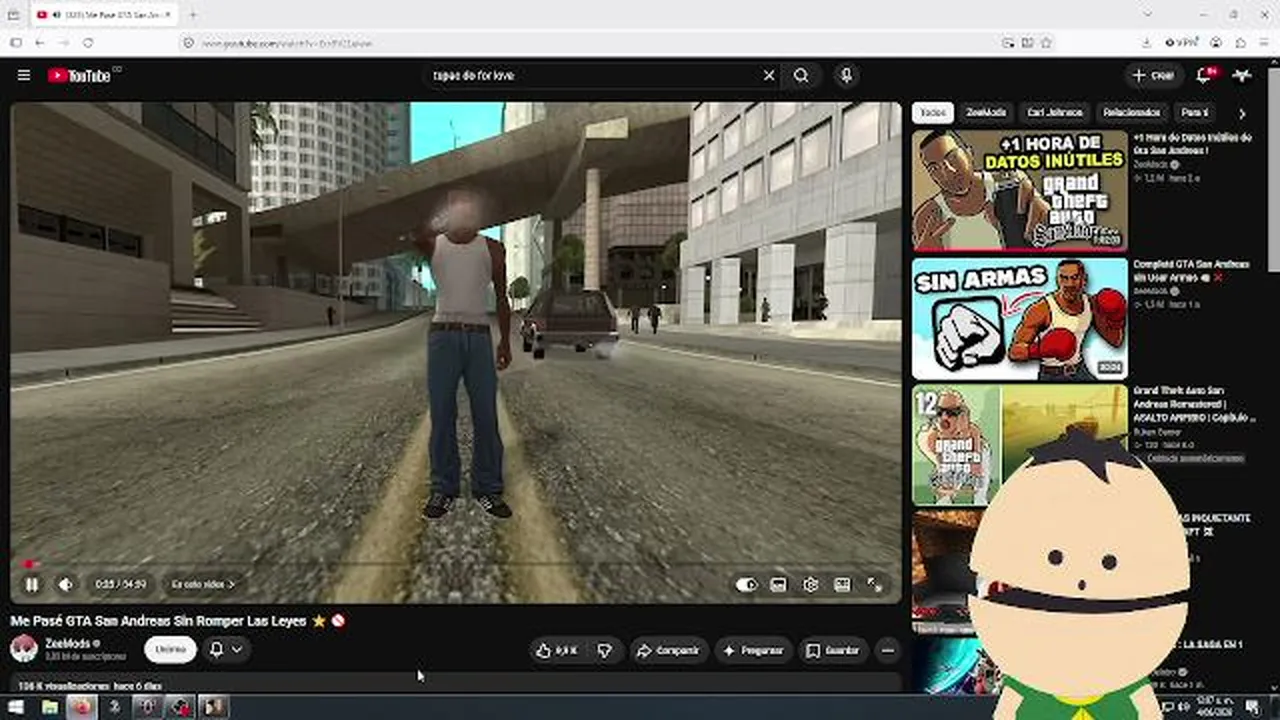Click the Preguntar ask button
The height and width of the screenshot is (720, 1280).
click(x=754, y=650)
